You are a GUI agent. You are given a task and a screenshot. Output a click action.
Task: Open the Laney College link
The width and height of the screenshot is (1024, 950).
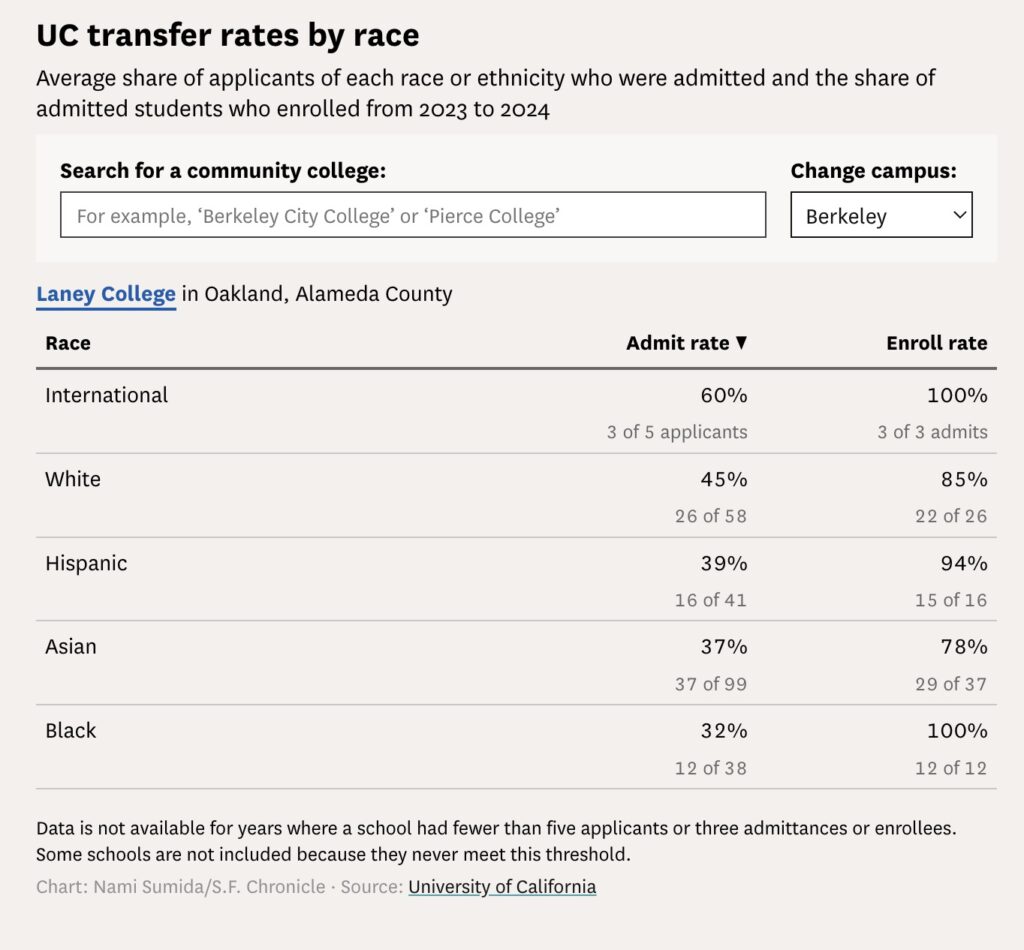pos(106,294)
